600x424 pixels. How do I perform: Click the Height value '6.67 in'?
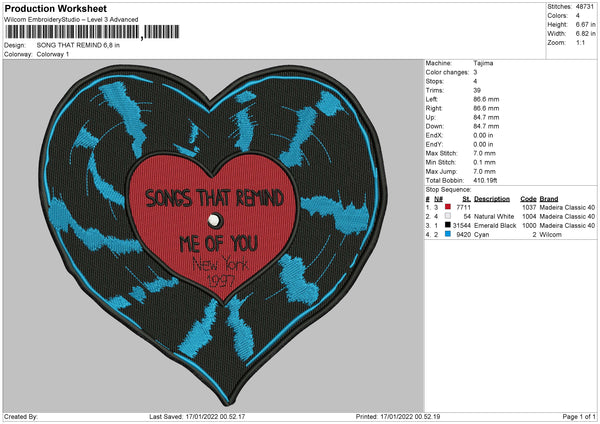point(585,24)
